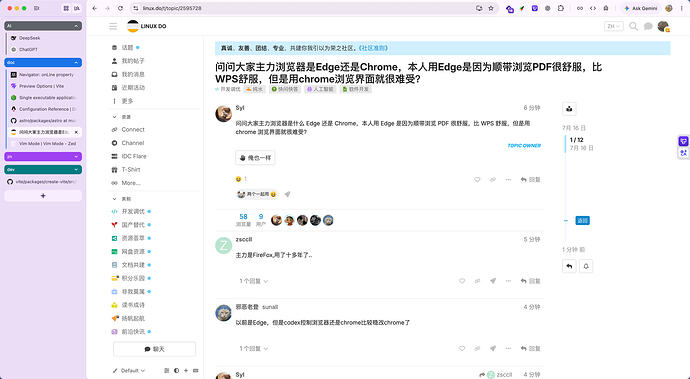Image resolution: width=690 pixels, height=379 pixels.
Task: Click the reply arrow button in timeline panel
Action: 569,266
